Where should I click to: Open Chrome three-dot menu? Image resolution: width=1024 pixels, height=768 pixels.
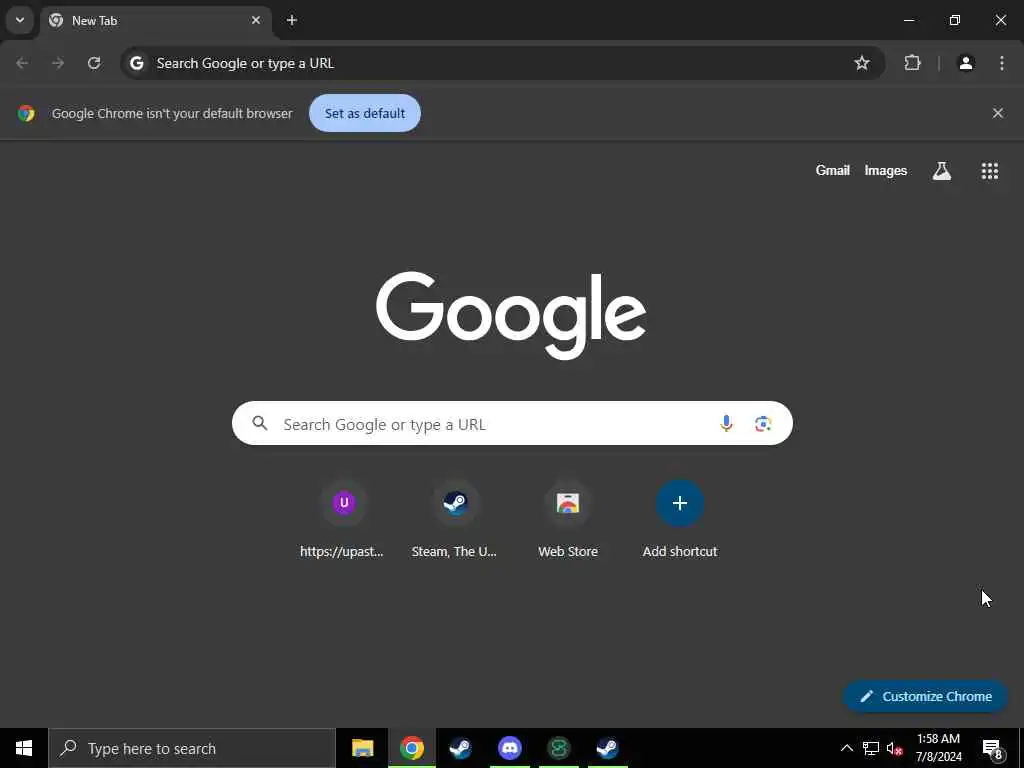[1002, 63]
